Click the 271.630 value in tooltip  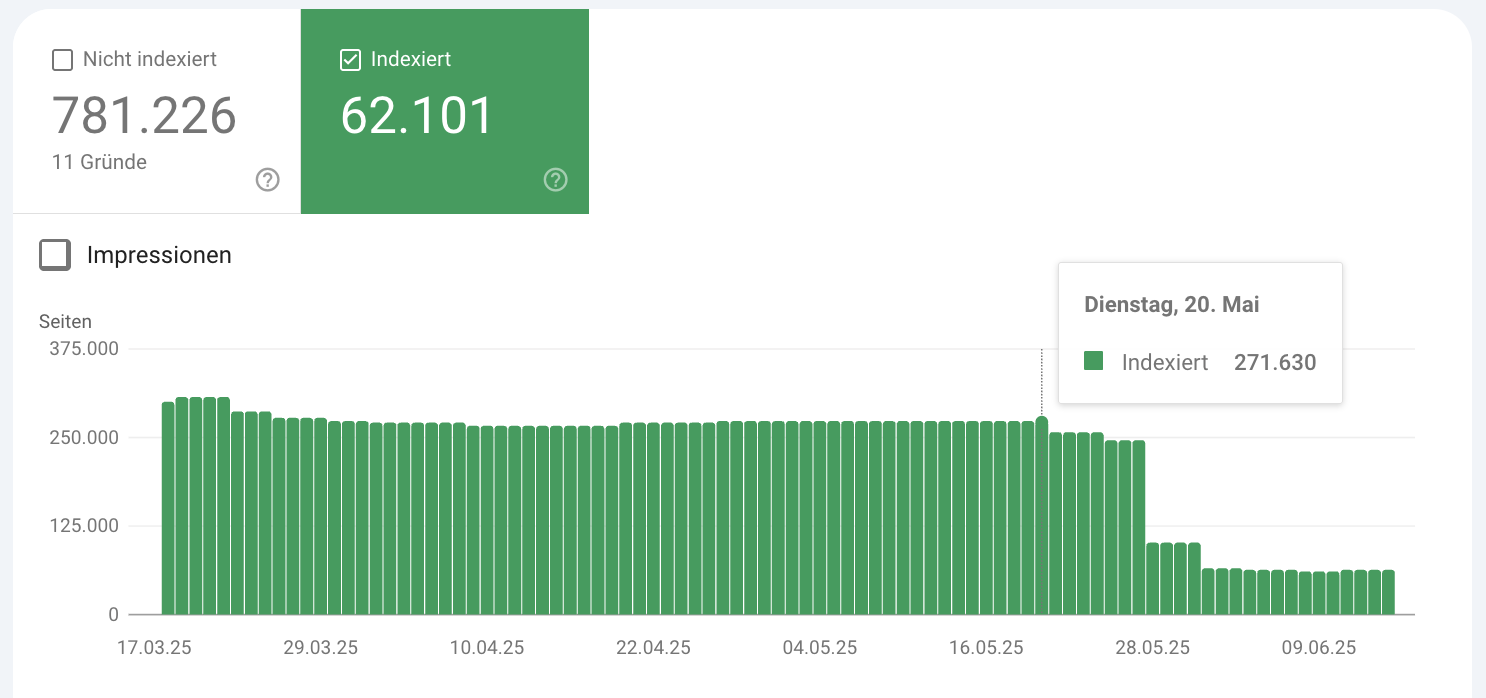(1275, 363)
